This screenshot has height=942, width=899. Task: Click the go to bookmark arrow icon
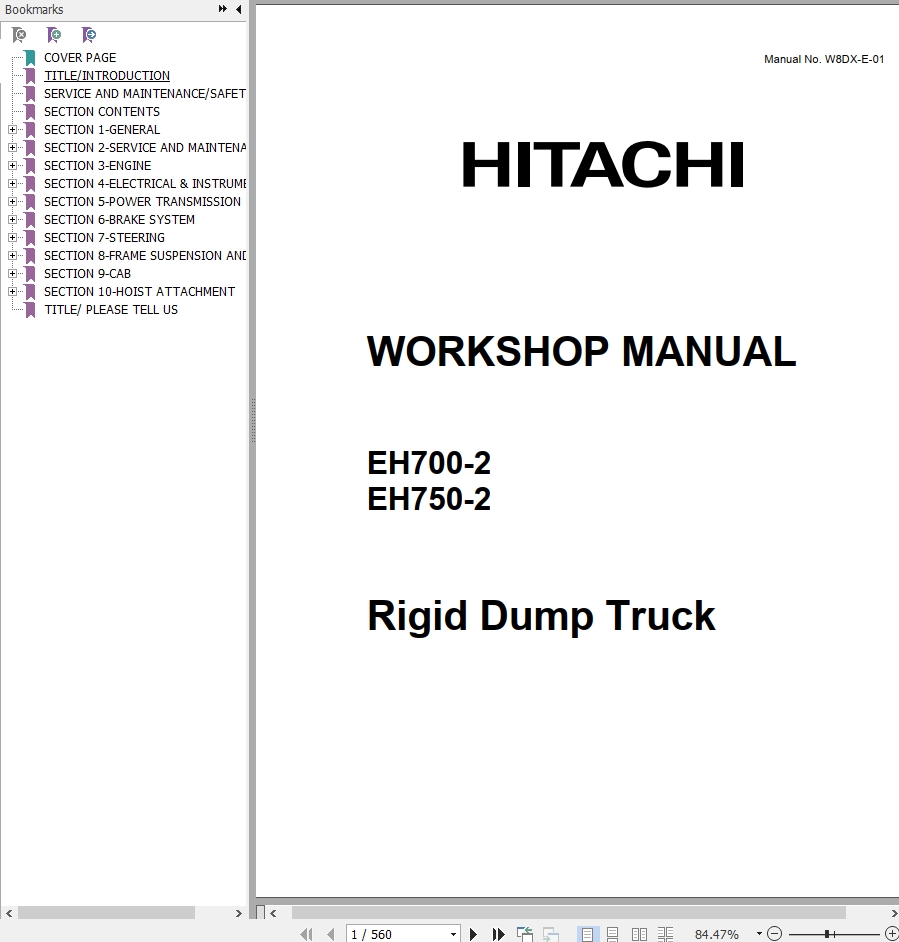click(x=89, y=35)
